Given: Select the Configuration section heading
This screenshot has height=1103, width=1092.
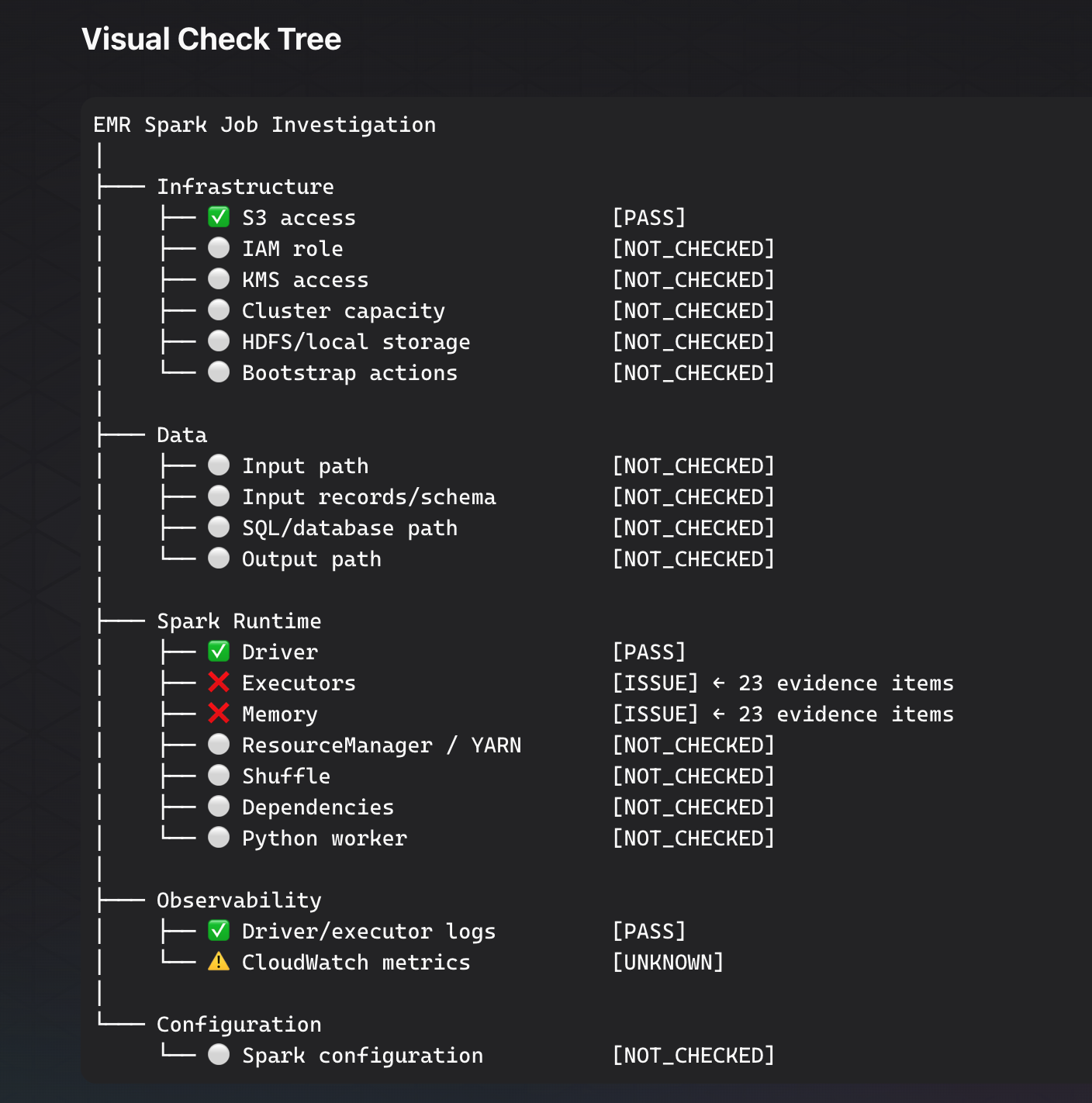Looking at the screenshot, I should tap(239, 1025).
